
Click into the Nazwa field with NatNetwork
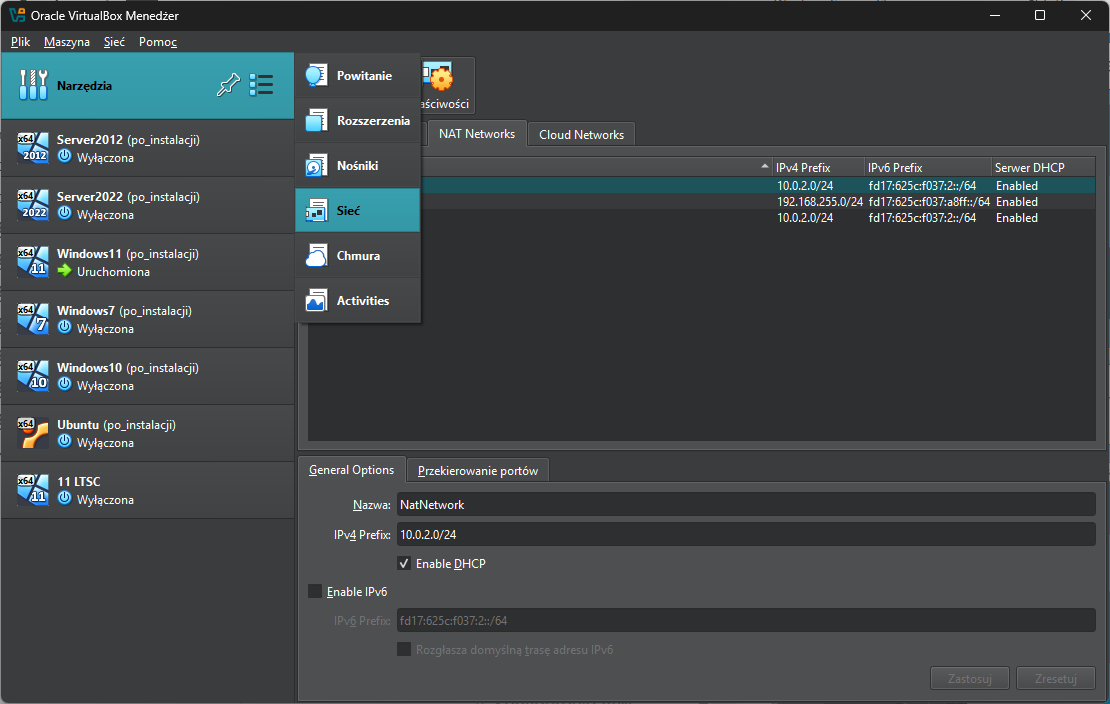[x=746, y=505]
